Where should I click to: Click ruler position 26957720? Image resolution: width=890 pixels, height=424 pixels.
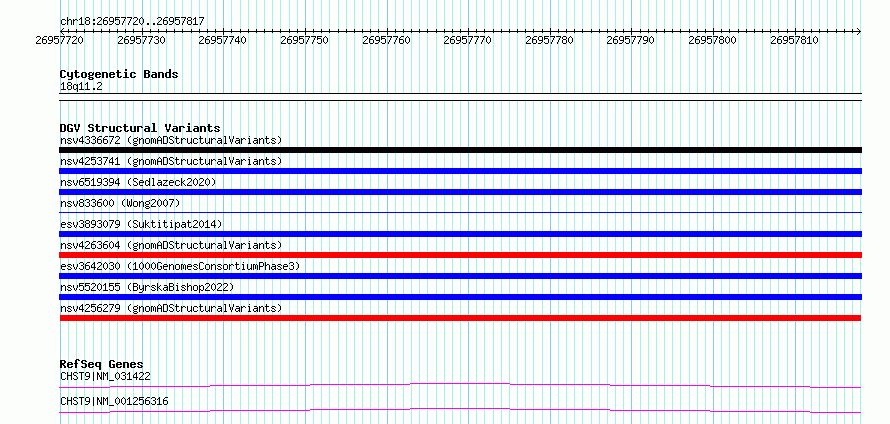tap(60, 40)
